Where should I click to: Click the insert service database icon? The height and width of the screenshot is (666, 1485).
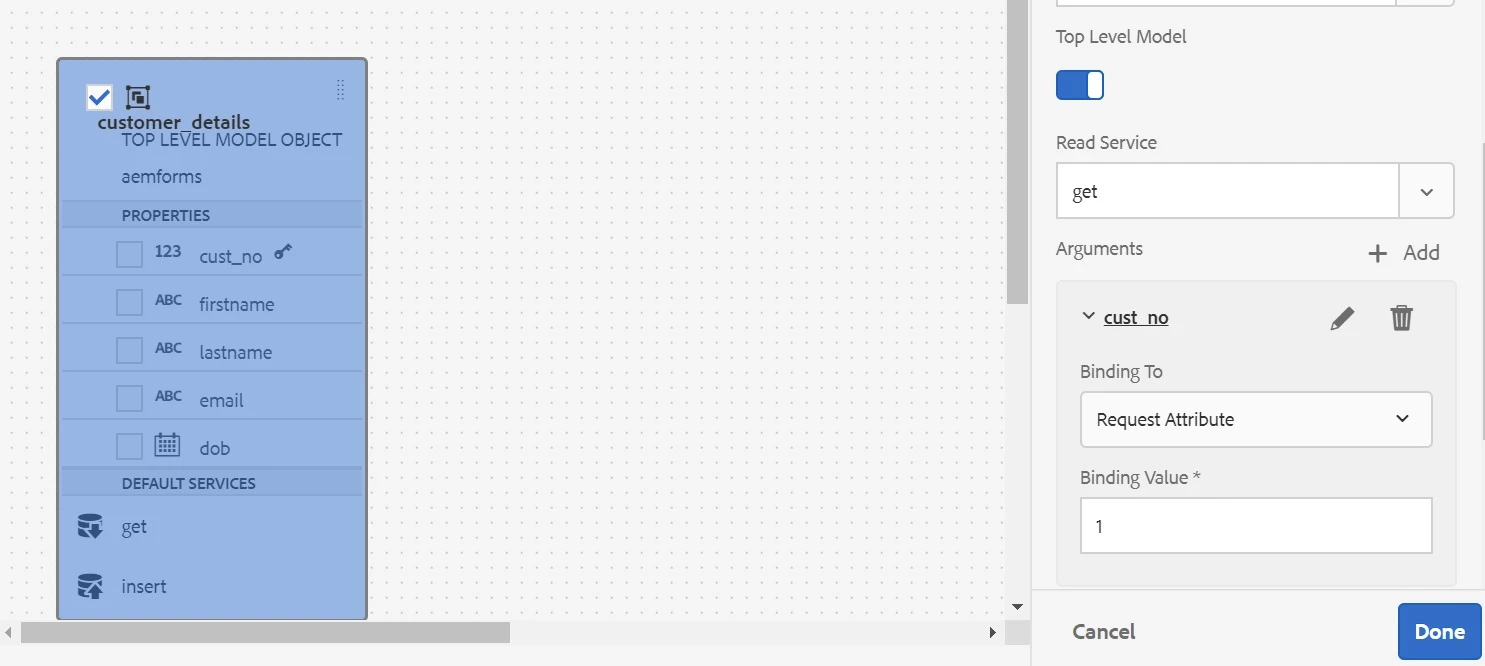(90, 586)
